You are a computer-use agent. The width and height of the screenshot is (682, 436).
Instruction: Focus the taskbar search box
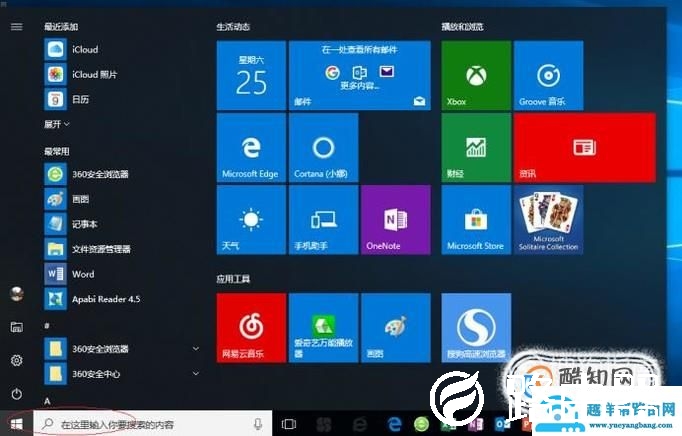(152, 423)
